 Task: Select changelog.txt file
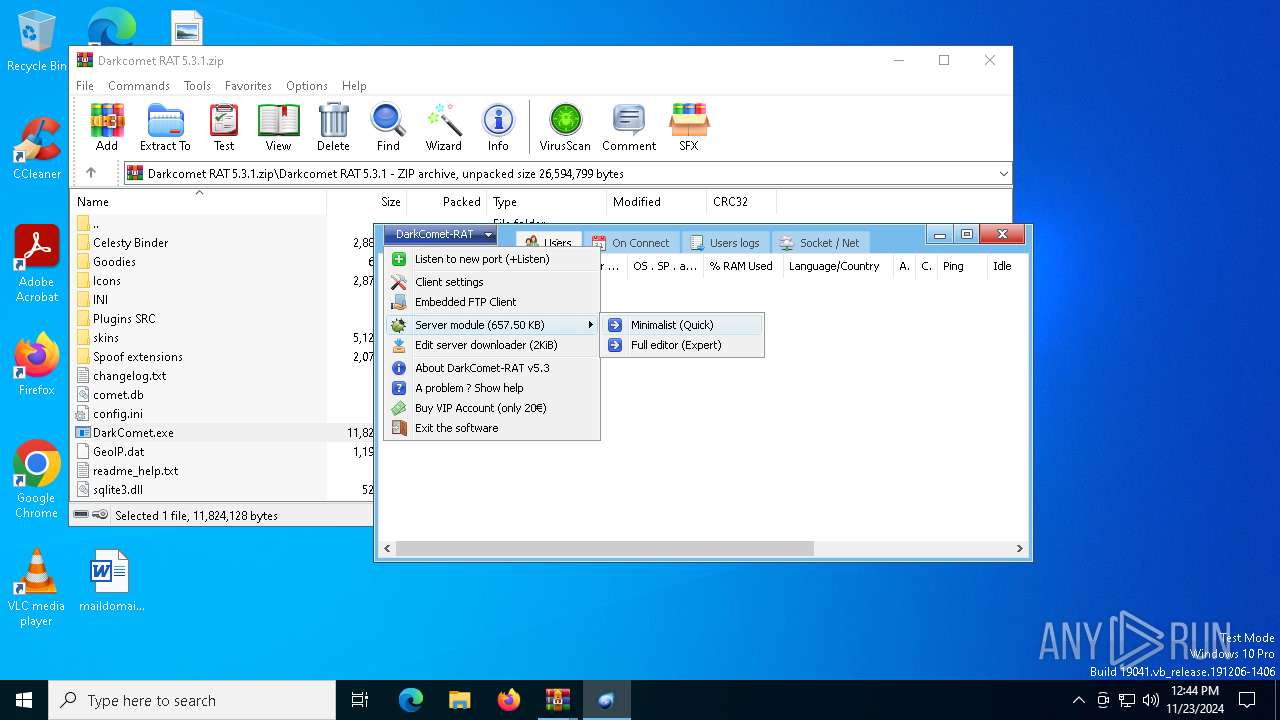click(129, 376)
